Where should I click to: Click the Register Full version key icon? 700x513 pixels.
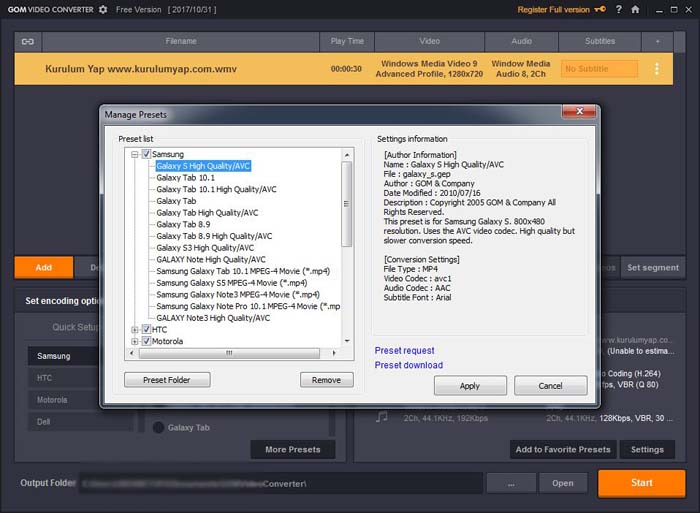click(x=600, y=9)
